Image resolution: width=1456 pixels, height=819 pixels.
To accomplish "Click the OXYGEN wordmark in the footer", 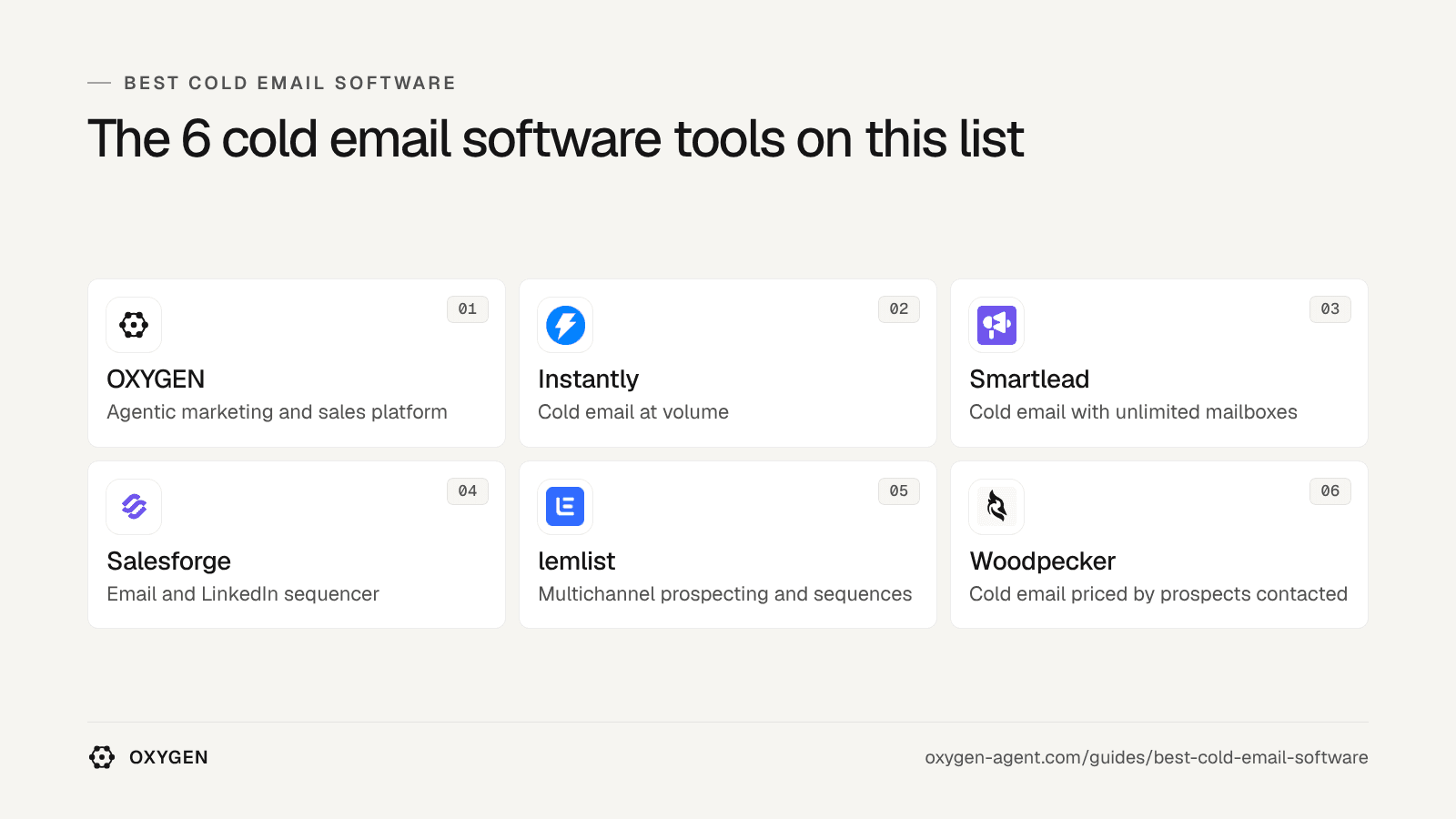I will pos(168,757).
